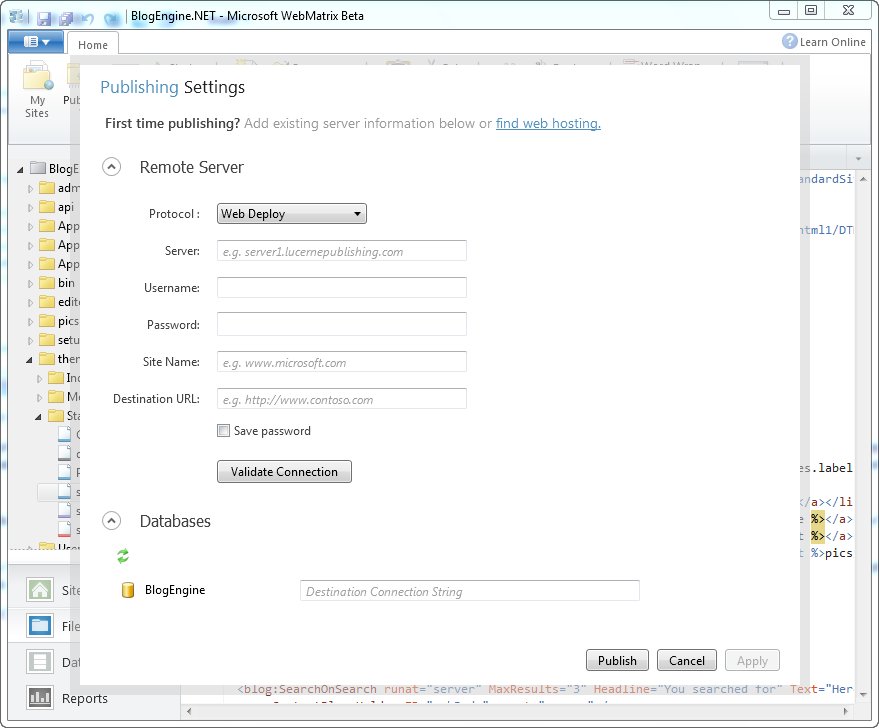879x728 pixels.
Task: Toggle the Save password checkbox
Action: 223,430
